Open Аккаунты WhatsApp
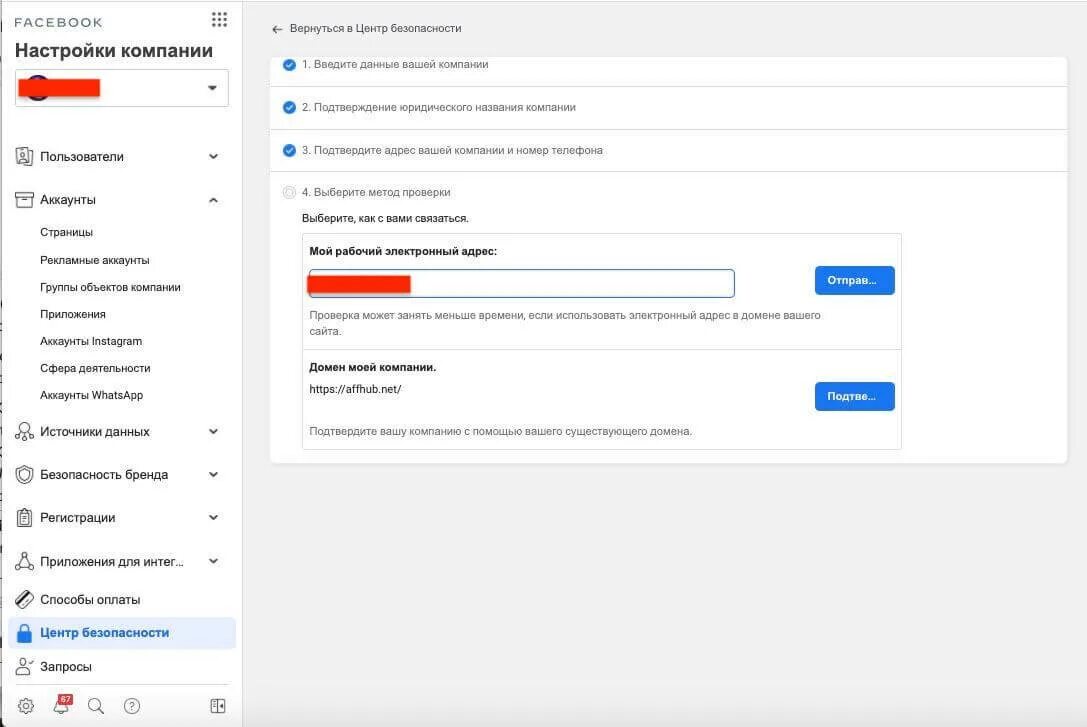 coord(92,395)
